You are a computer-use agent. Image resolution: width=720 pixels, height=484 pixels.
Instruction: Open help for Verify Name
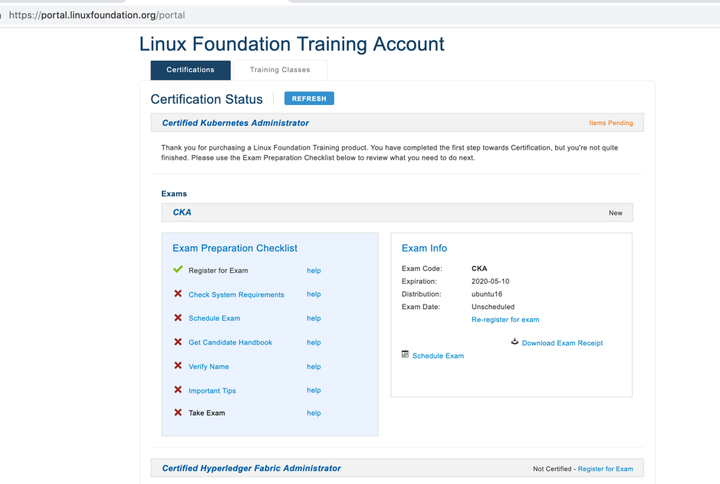pos(314,367)
